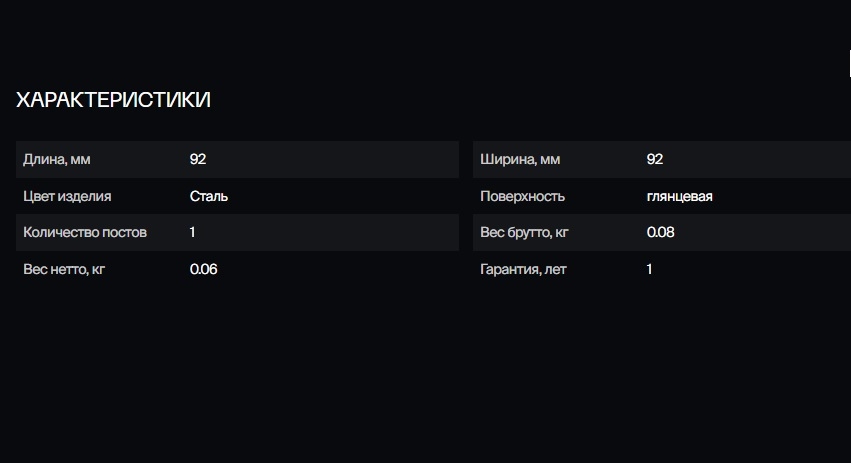This screenshot has width=851, height=463.
Task: Click the Количество постов label
Action: coord(85,232)
